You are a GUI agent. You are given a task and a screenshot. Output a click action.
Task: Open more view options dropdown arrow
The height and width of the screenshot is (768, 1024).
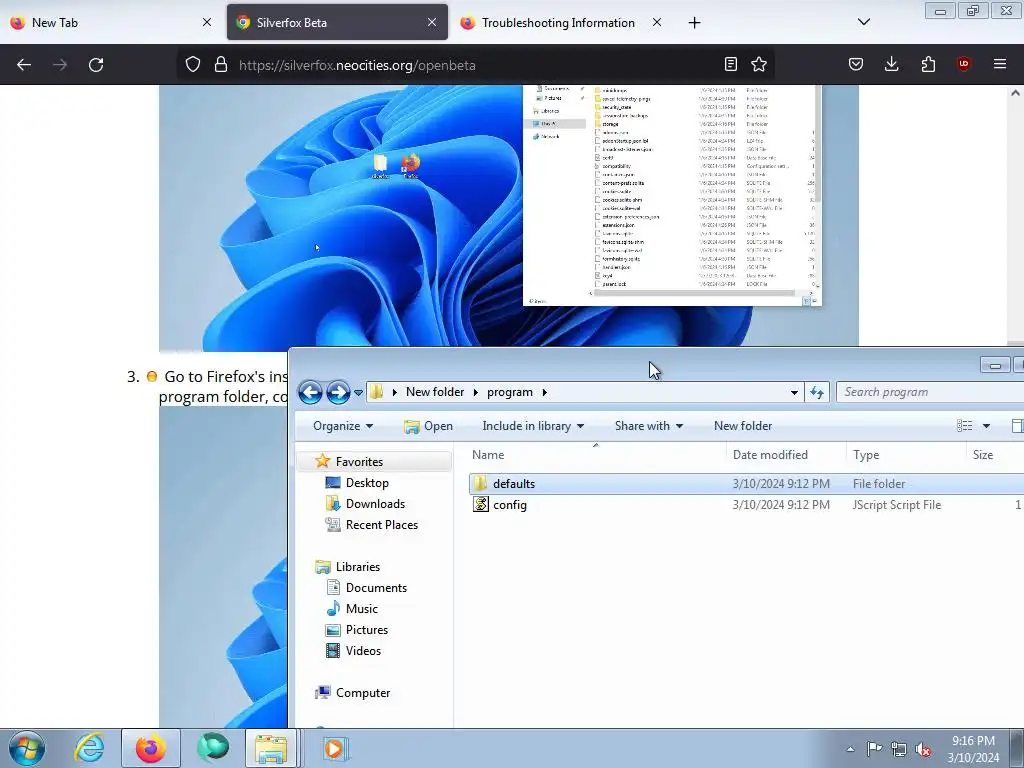(986, 426)
